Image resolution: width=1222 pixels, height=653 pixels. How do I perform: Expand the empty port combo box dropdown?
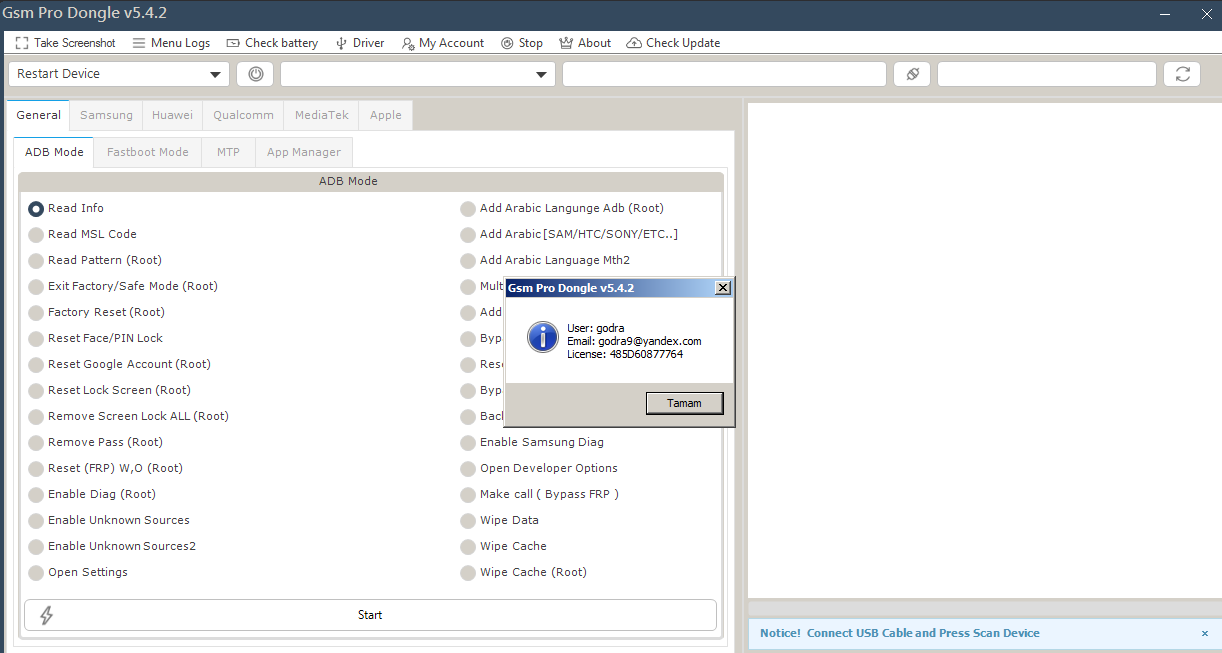(542, 74)
